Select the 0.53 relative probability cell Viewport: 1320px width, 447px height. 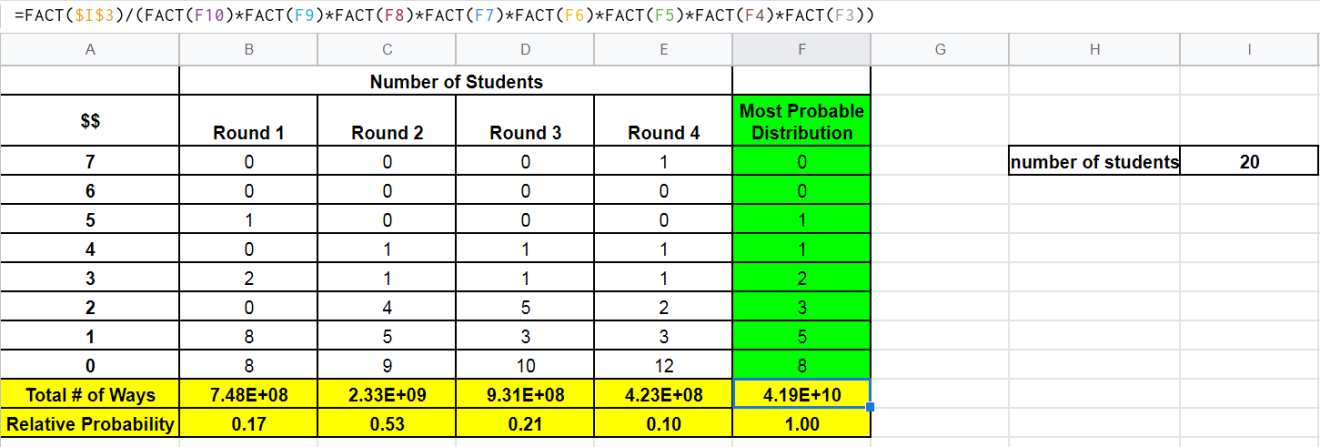(386, 424)
